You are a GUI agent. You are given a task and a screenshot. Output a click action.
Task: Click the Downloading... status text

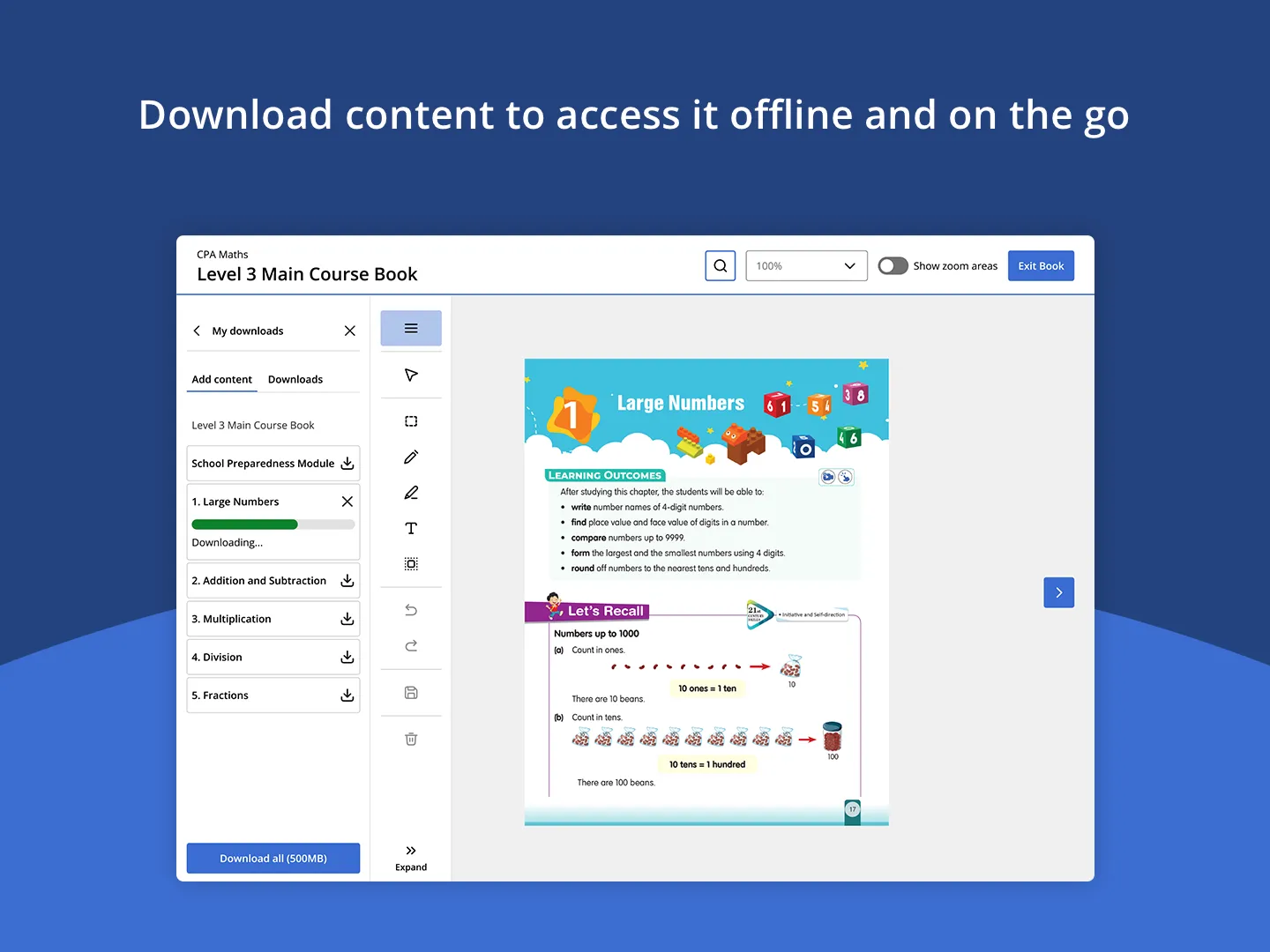[x=228, y=543]
